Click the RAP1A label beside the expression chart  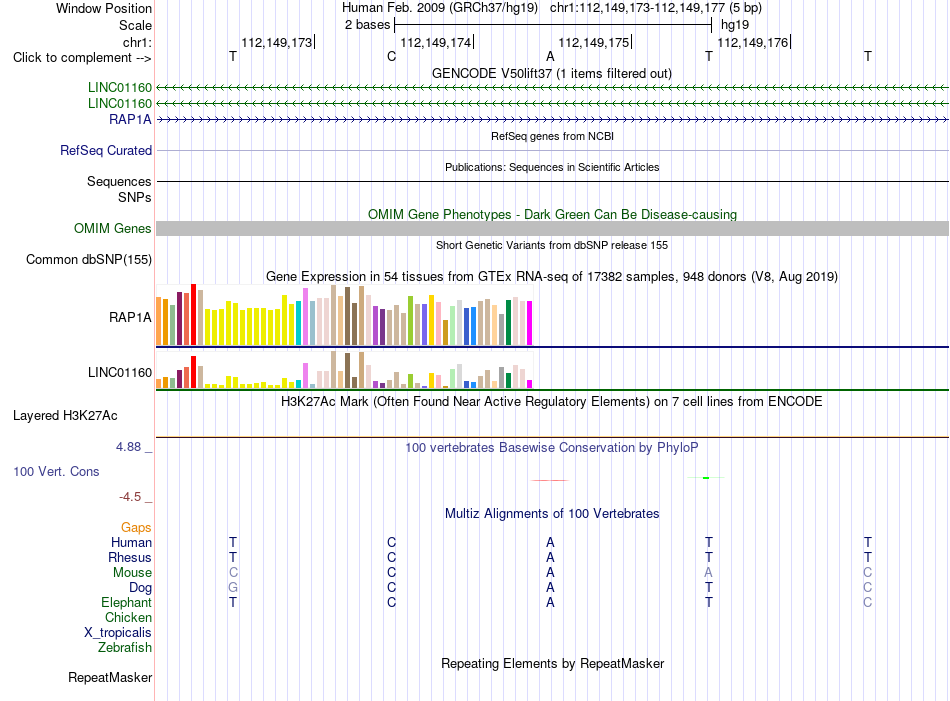pos(130,317)
